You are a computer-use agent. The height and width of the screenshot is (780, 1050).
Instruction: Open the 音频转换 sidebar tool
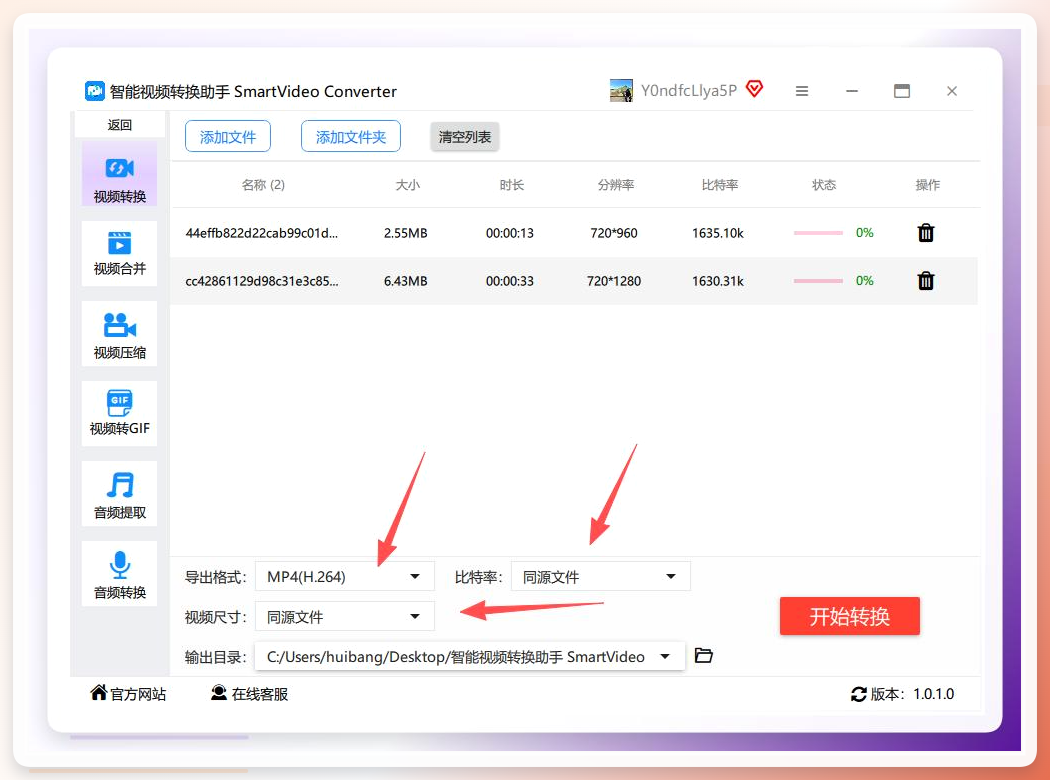pyautogui.click(x=119, y=574)
